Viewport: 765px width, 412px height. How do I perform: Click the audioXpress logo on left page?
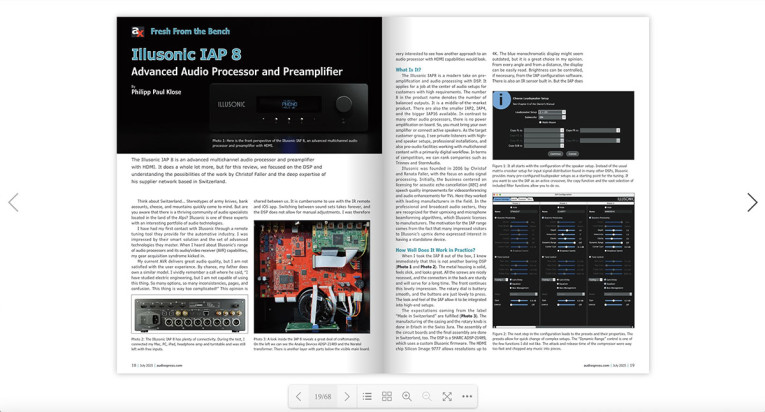pos(138,32)
